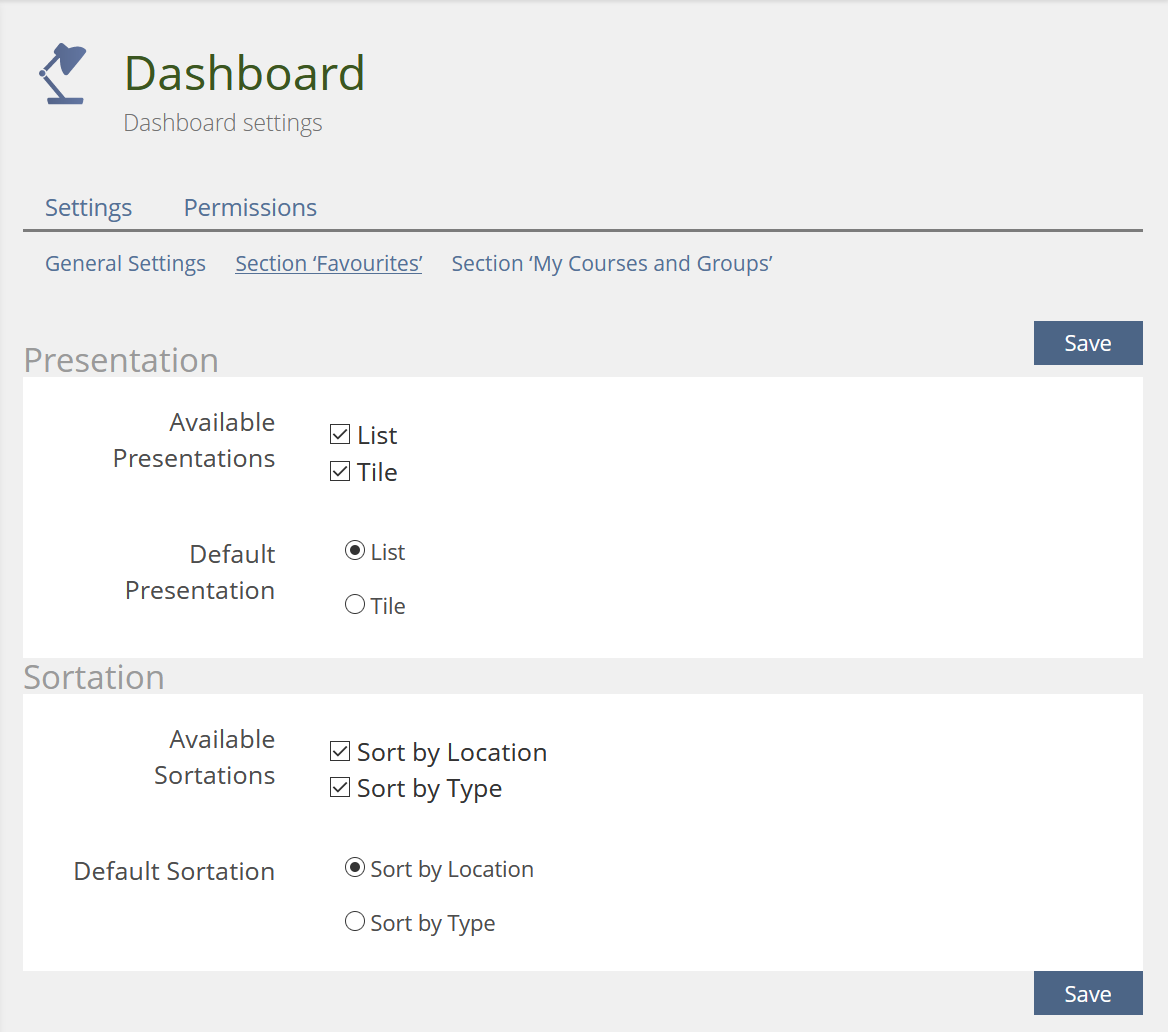Go to Section 'My Courses and Groups'
This screenshot has height=1032, width=1168.
pyautogui.click(x=611, y=264)
